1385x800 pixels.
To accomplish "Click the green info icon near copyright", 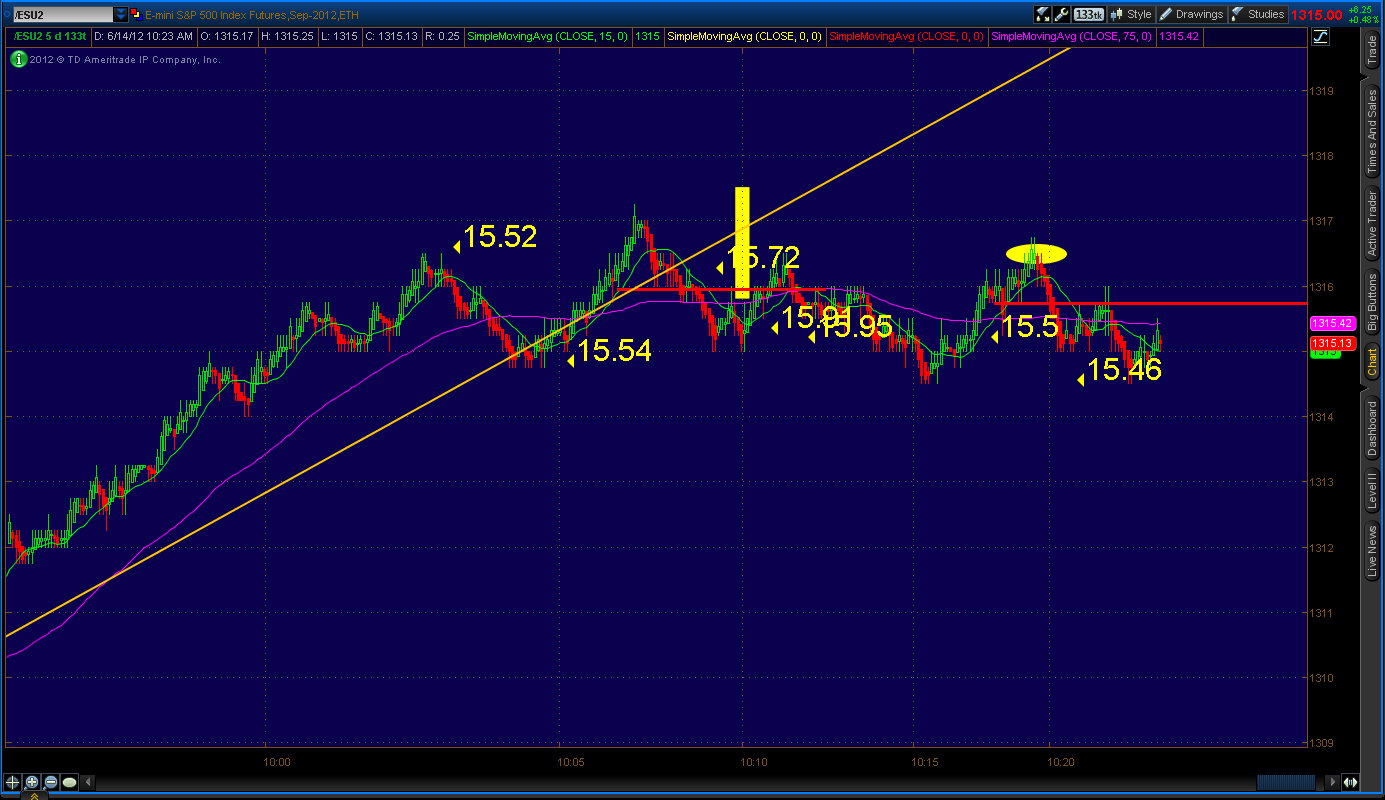I will click(x=17, y=59).
